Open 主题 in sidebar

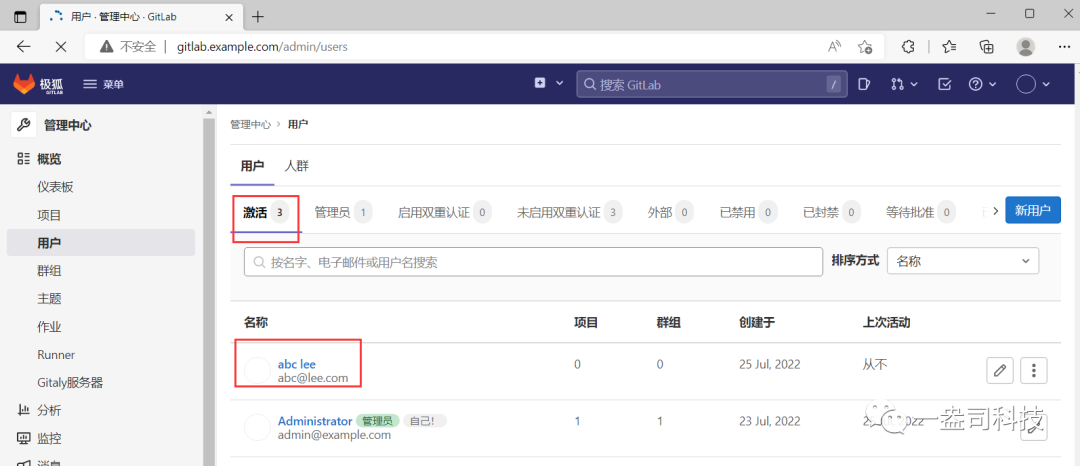[x=49, y=299]
